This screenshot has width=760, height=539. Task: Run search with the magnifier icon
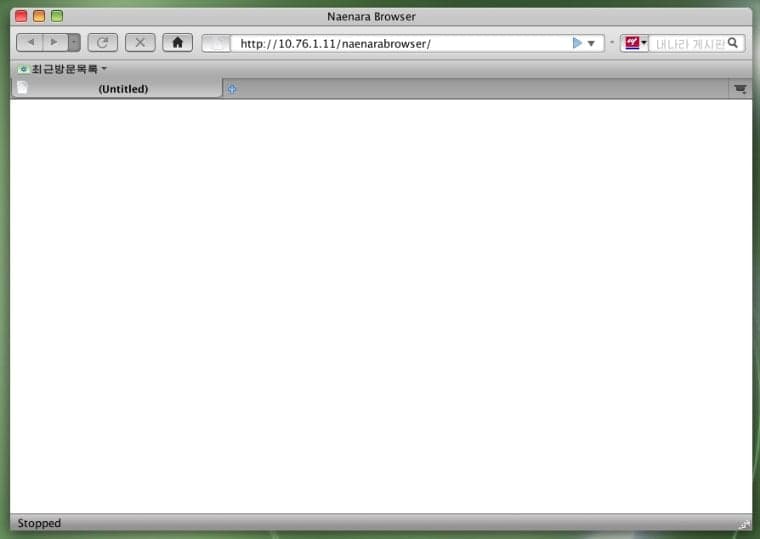pos(733,43)
